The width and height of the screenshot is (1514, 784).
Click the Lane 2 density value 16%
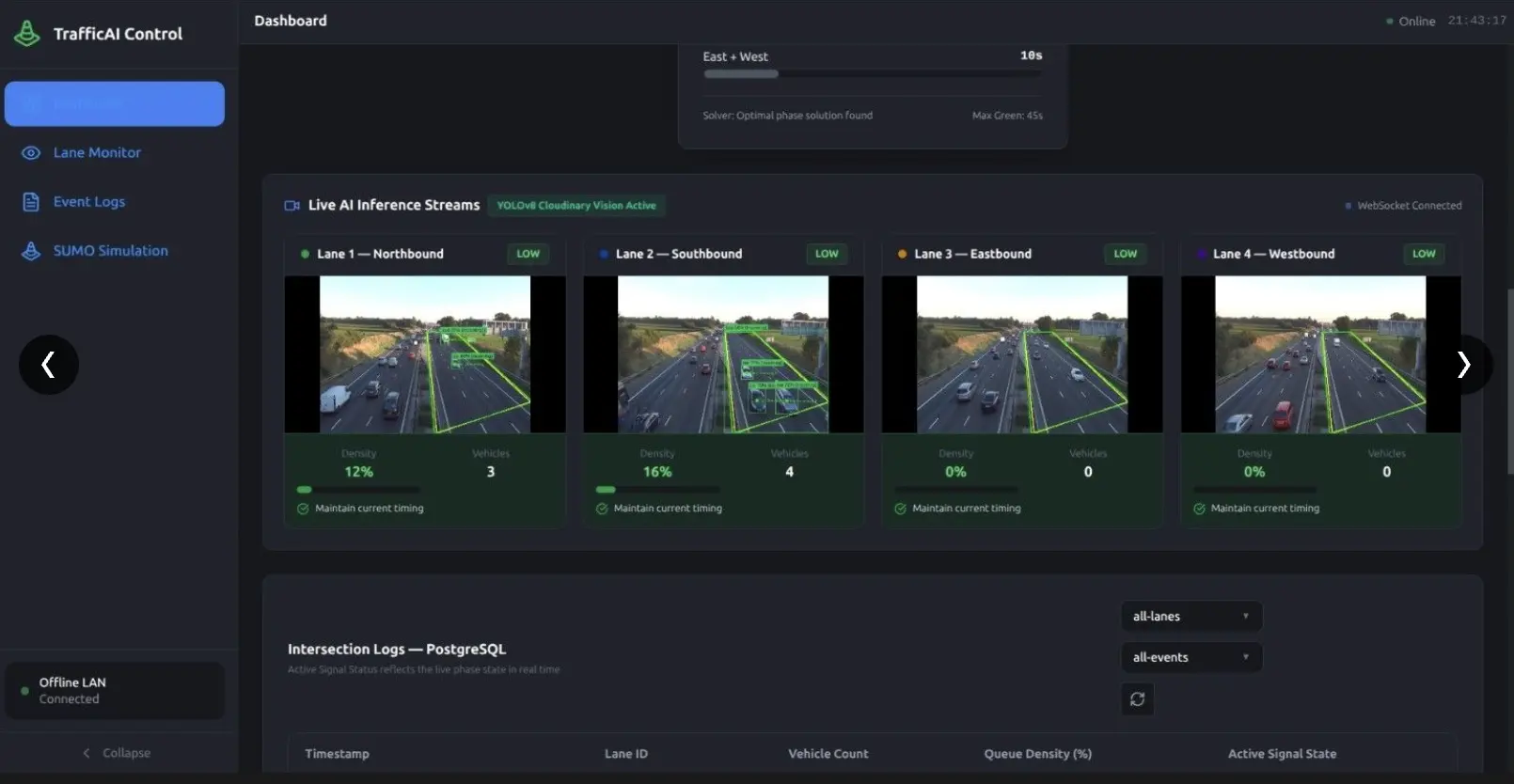(657, 472)
